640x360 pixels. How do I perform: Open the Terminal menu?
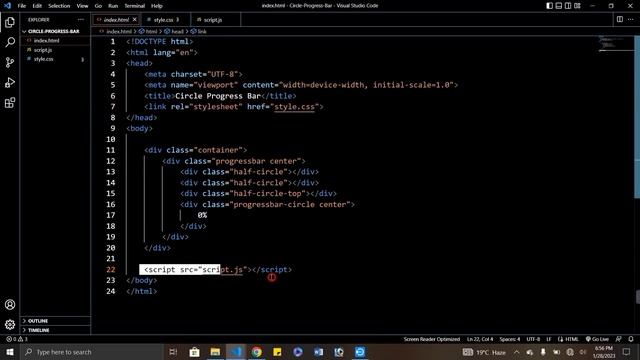(135, 6)
